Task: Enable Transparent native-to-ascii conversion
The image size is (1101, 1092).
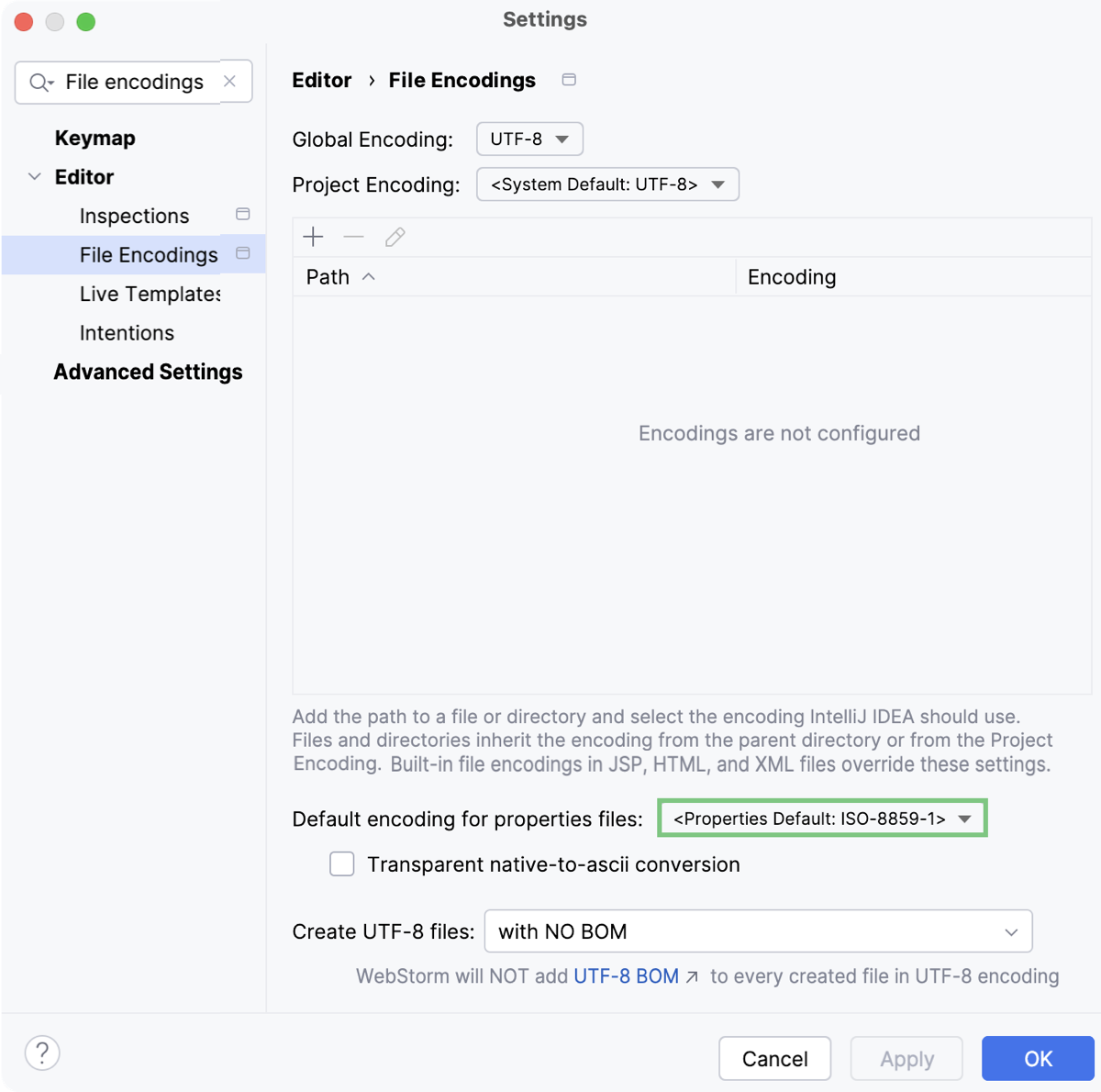Action: click(x=341, y=864)
